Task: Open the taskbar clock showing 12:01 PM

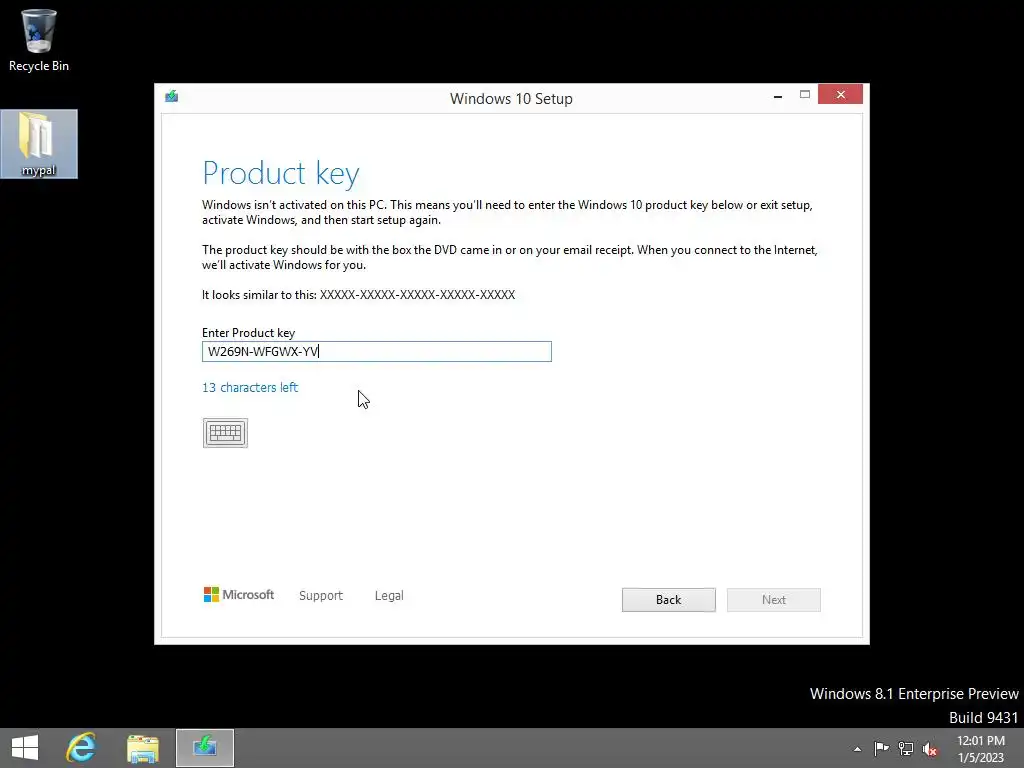Action: pos(981,749)
